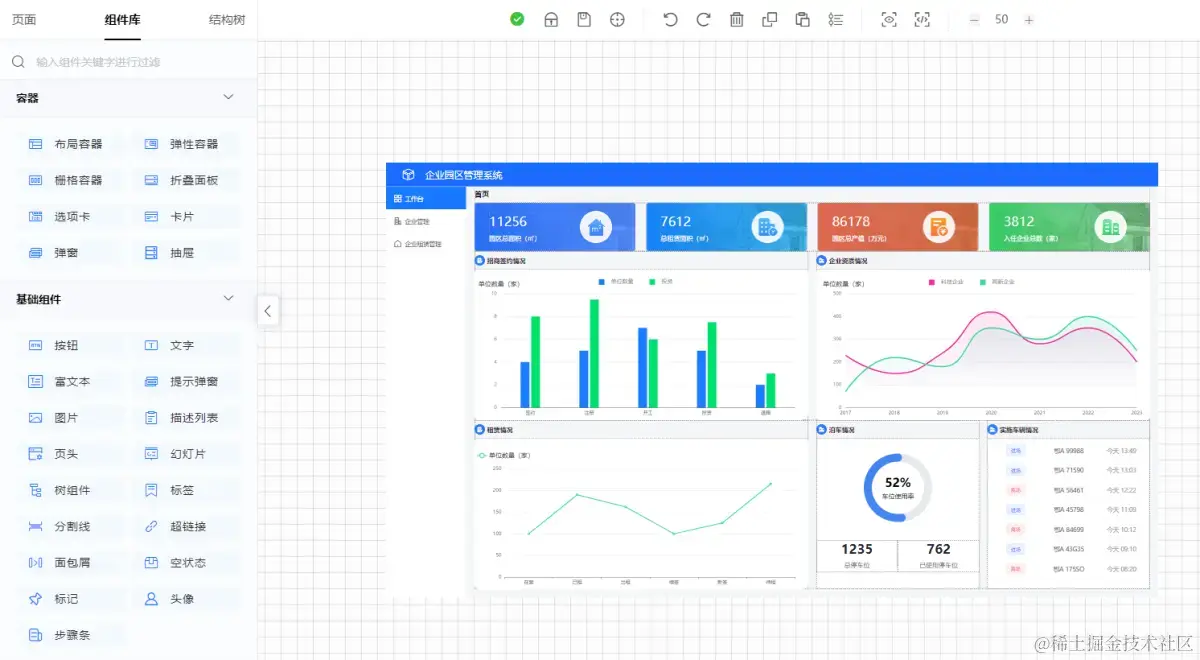
Task: Click the zoom value 50 field
Action: pos(1001,20)
